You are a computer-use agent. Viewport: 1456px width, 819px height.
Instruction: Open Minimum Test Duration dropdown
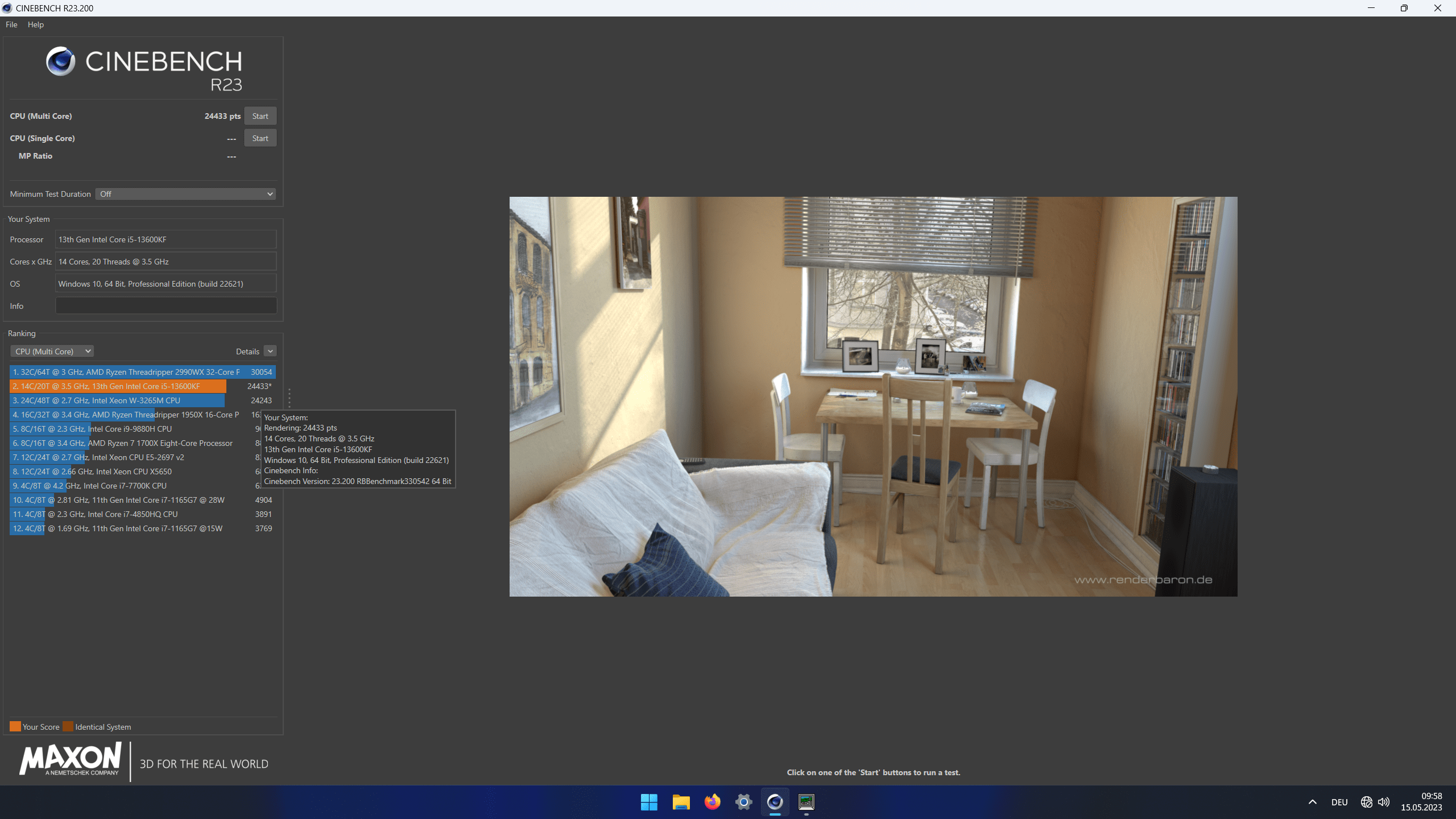185,194
